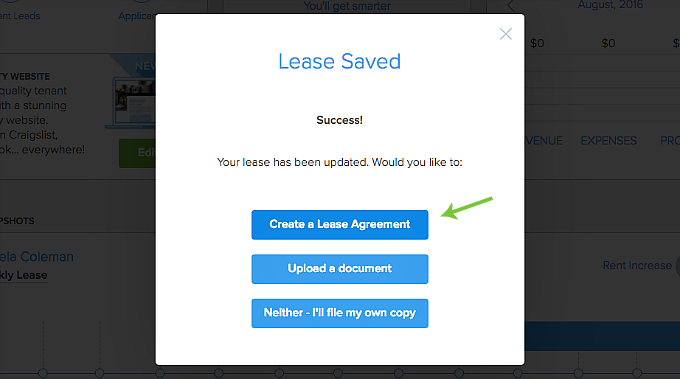Click the Weekly Lease label
This screenshot has height=379, width=680.
[23, 275]
